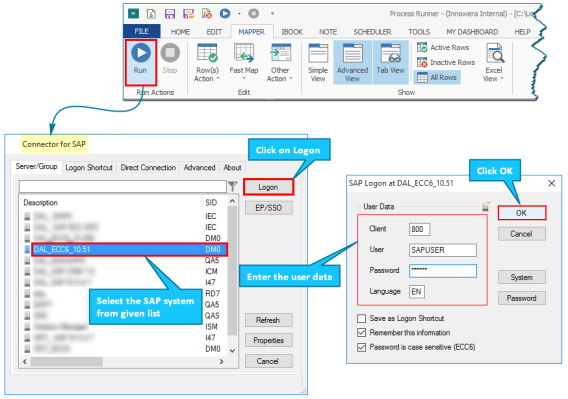Click the EP/SSO button
Viewport: 568px width, 399px height.
[268, 208]
